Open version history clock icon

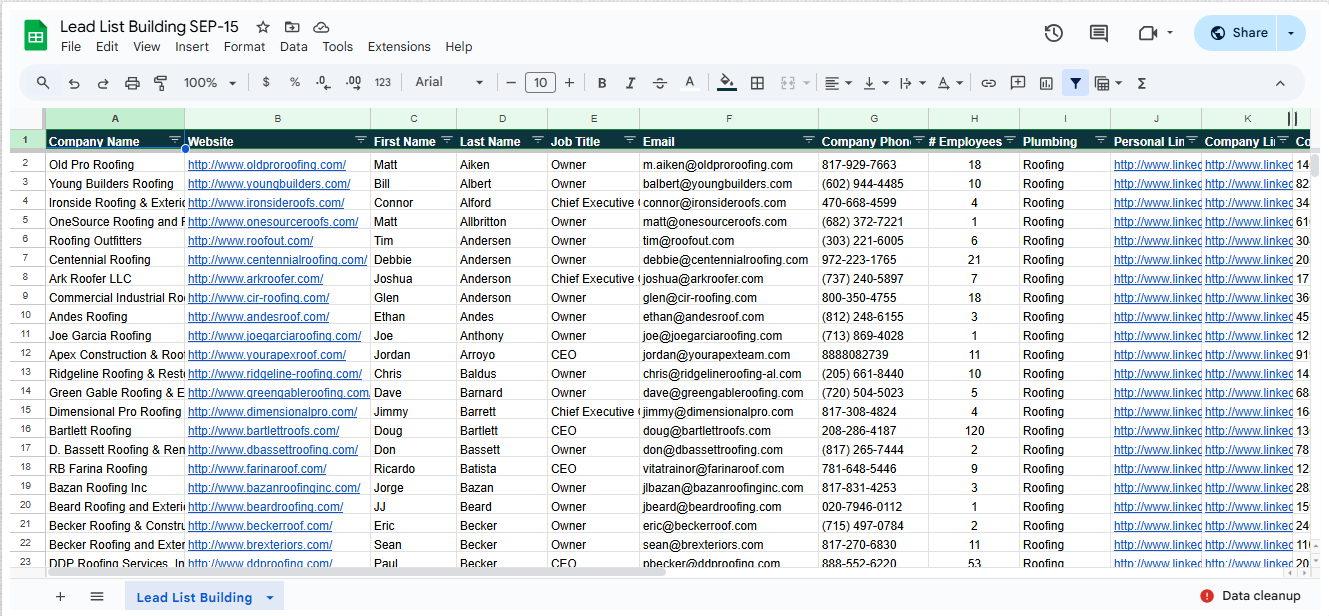pos(1053,33)
